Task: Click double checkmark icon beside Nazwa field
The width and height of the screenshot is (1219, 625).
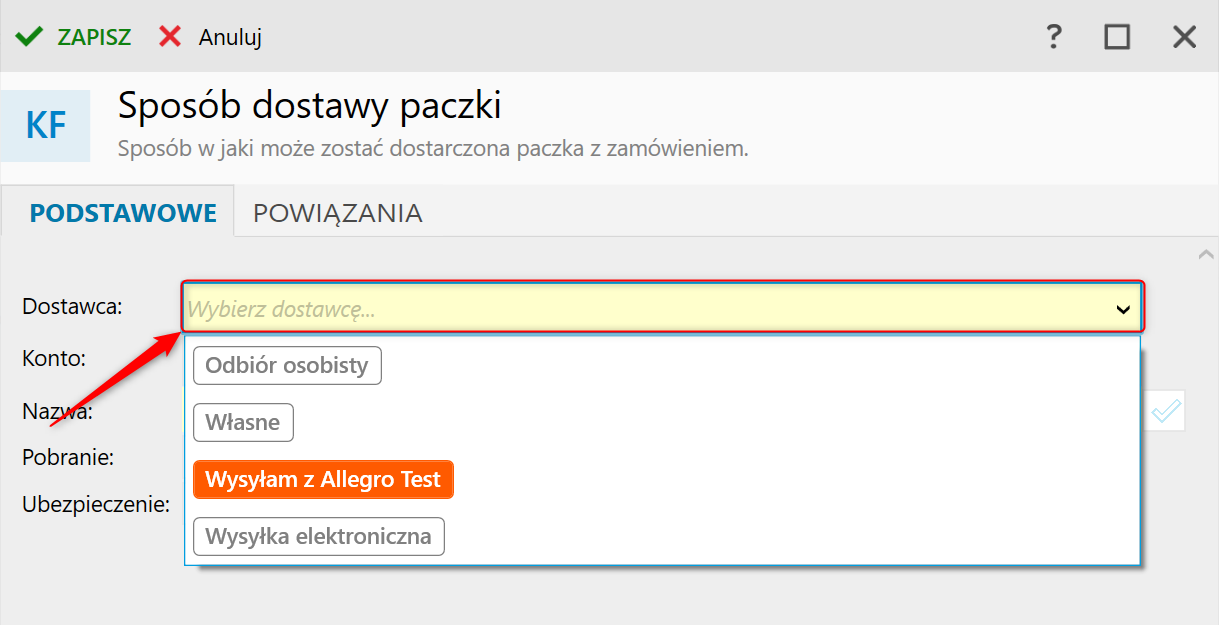Action: (x=1166, y=411)
